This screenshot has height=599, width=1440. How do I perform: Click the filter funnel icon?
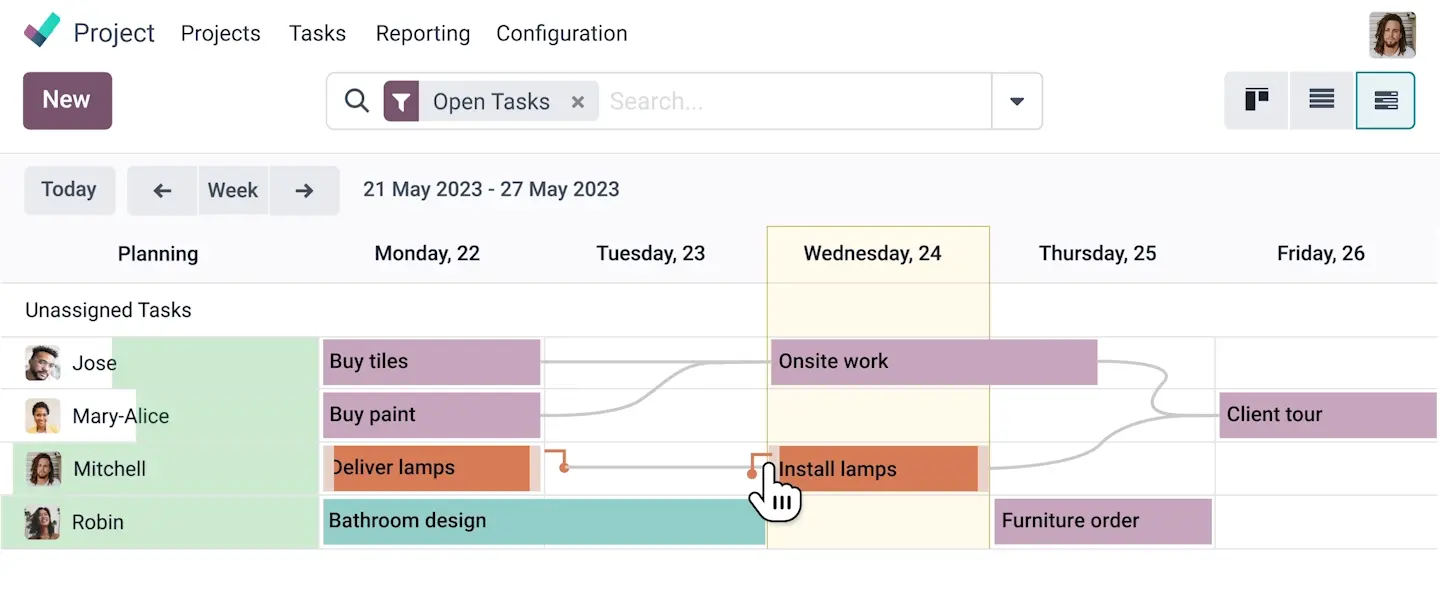[401, 101]
